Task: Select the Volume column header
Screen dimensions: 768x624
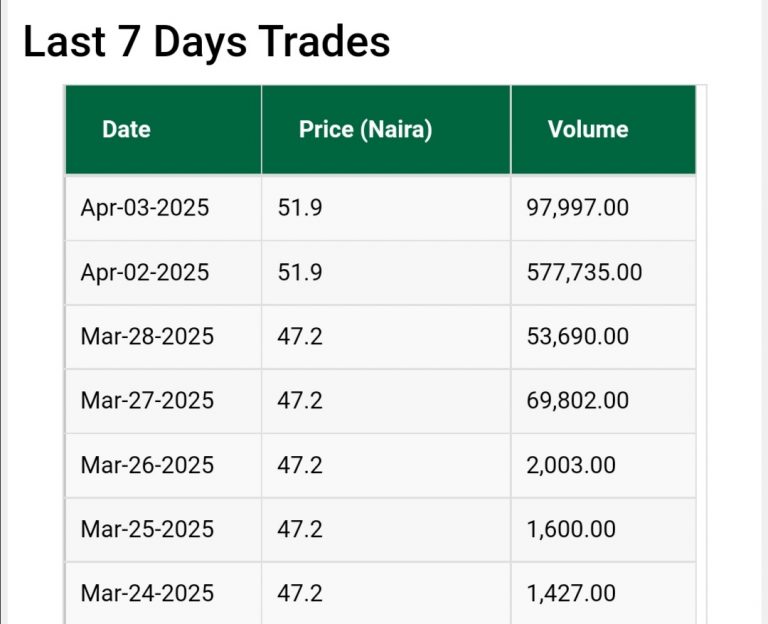Action: pos(588,129)
